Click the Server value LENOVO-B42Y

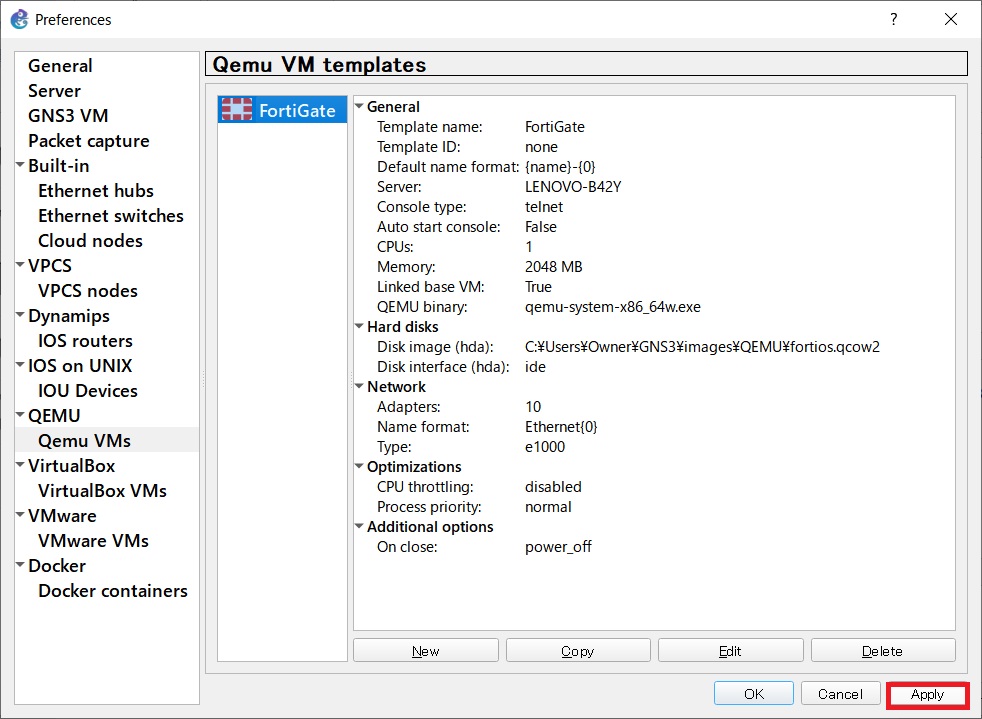[573, 187]
